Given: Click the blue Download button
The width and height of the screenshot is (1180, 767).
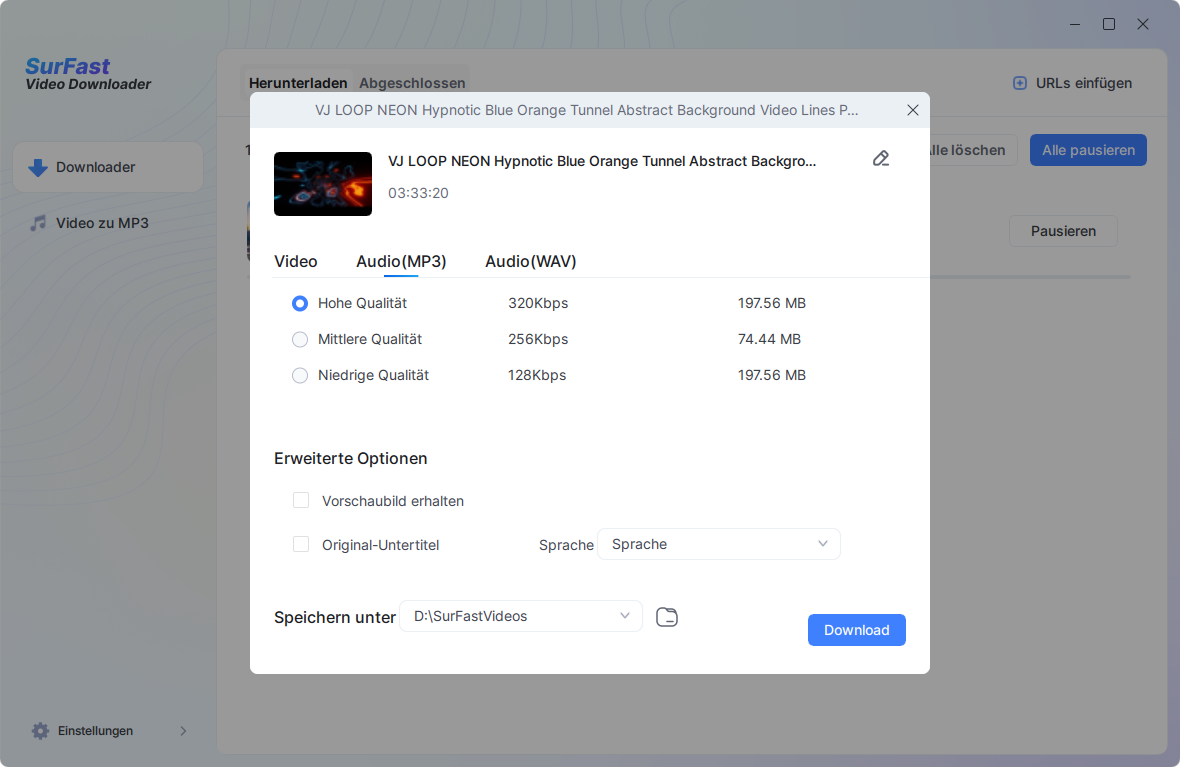Looking at the screenshot, I should click(x=856, y=630).
